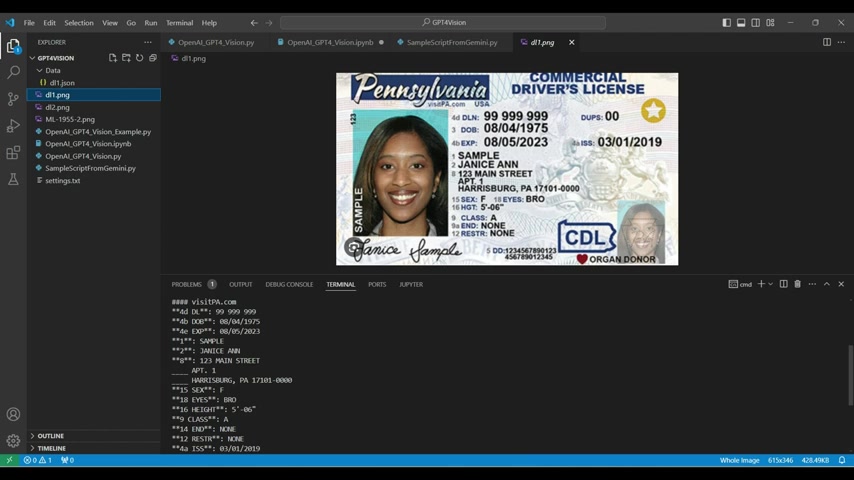Toggle the secondary side bar layout button
This screenshot has width=854, height=480.
(755, 23)
